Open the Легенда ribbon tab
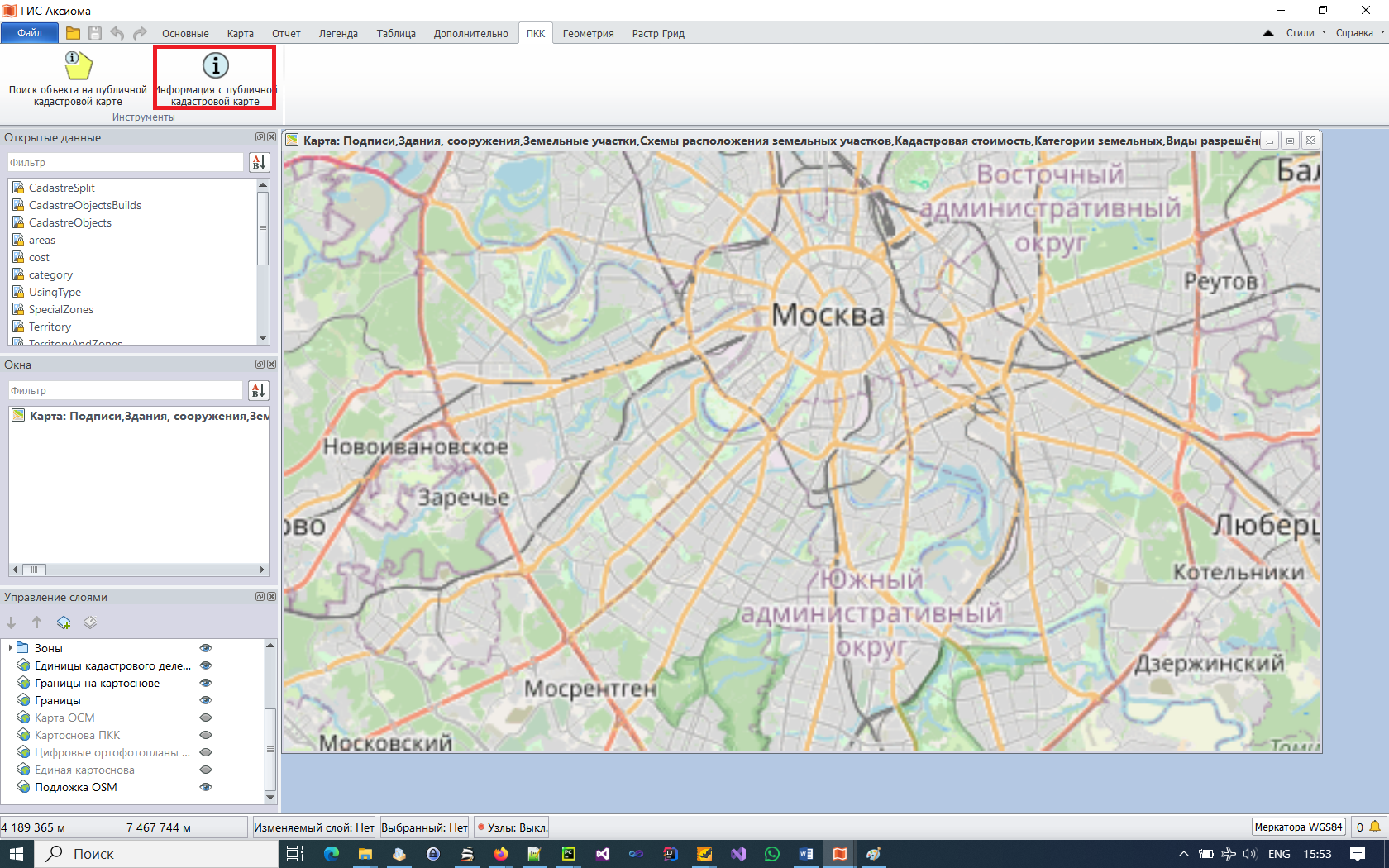 [338, 34]
